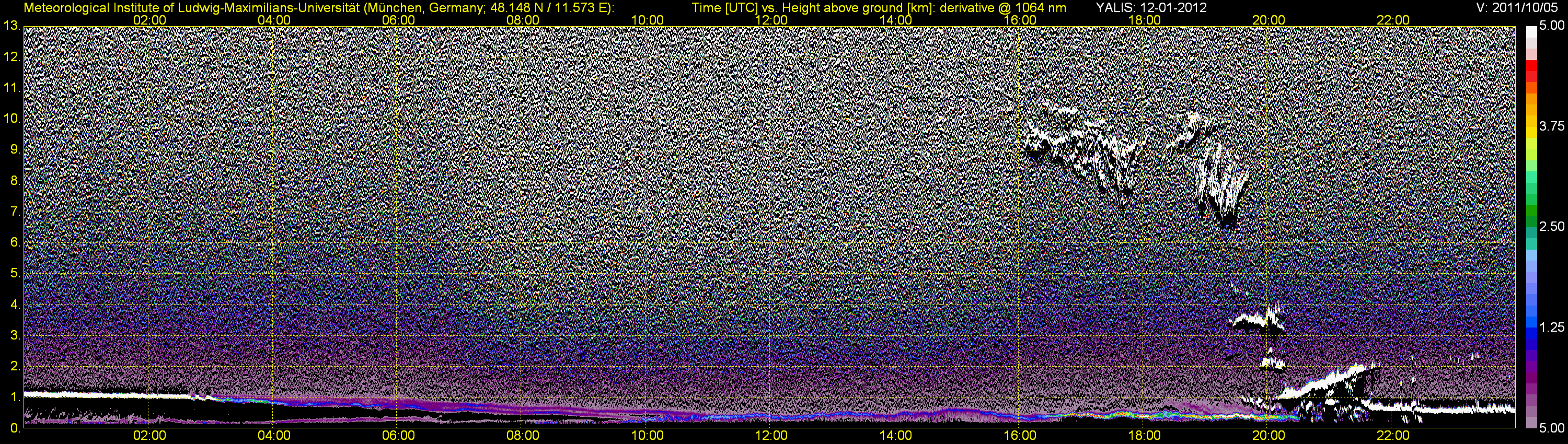The width and height of the screenshot is (1568, 444).
Task: Click the 18:00 label on the top time axis
Action: click(x=1144, y=20)
